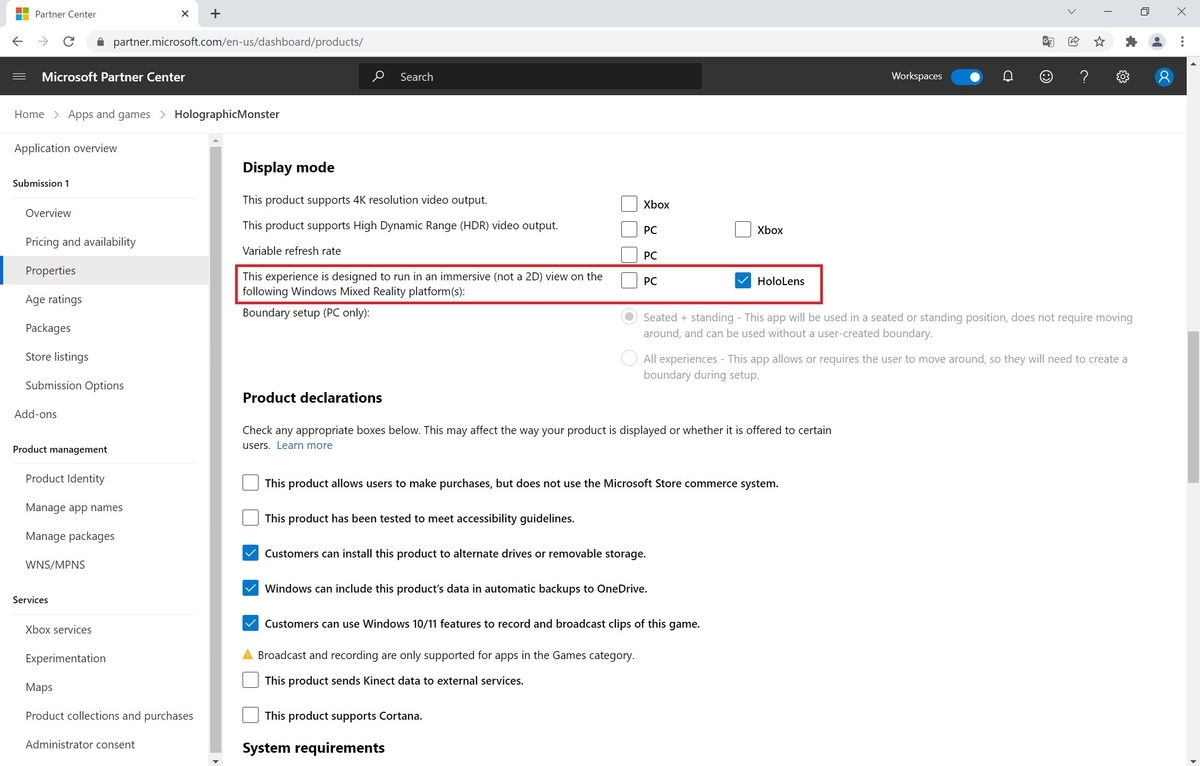This screenshot has width=1200, height=766.
Task: Open WNS/MPNS page
Action: (x=55, y=565)
